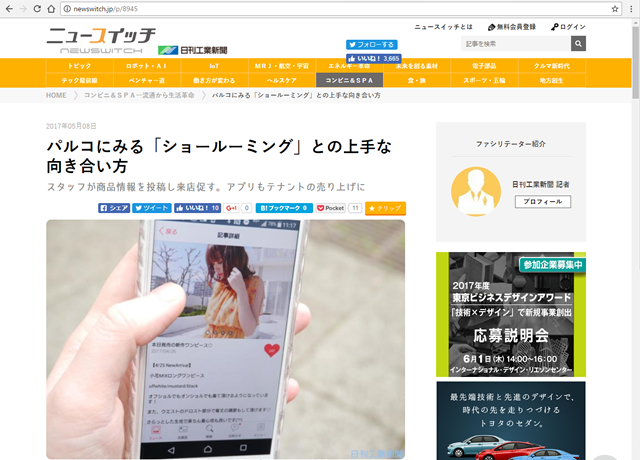Click the Google +1 share button
This screenshot has height=460, width=640.
[x=231, y=208]
